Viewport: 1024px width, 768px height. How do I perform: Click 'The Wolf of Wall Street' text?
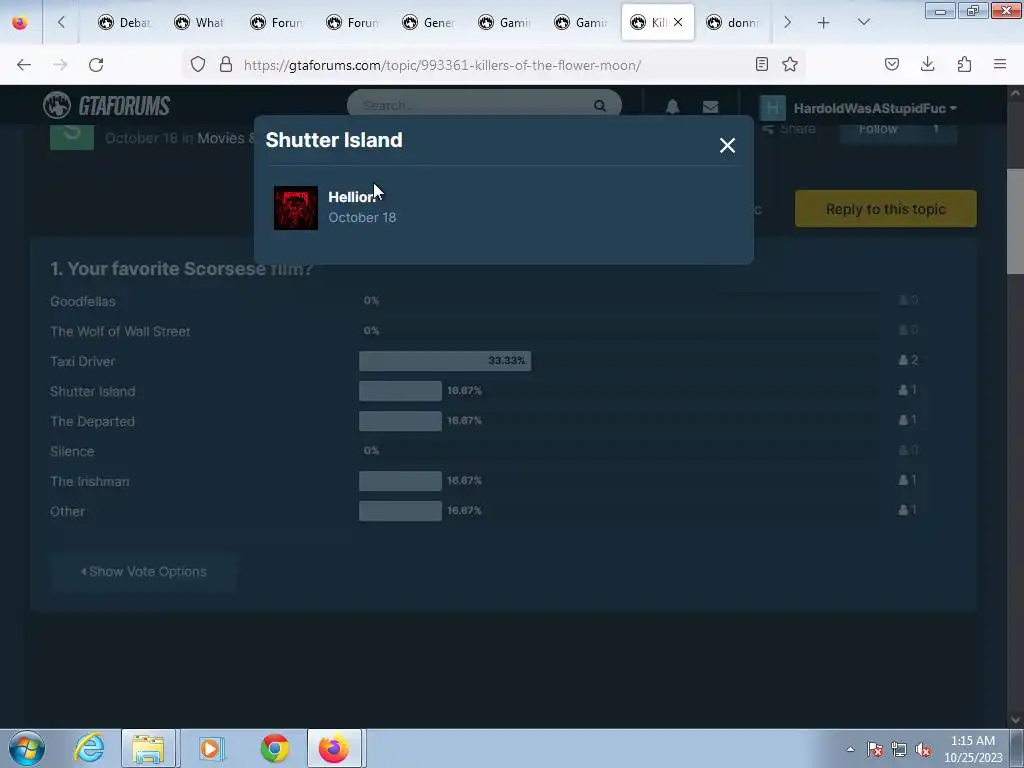pyautogui.click(x=120, y=331)
